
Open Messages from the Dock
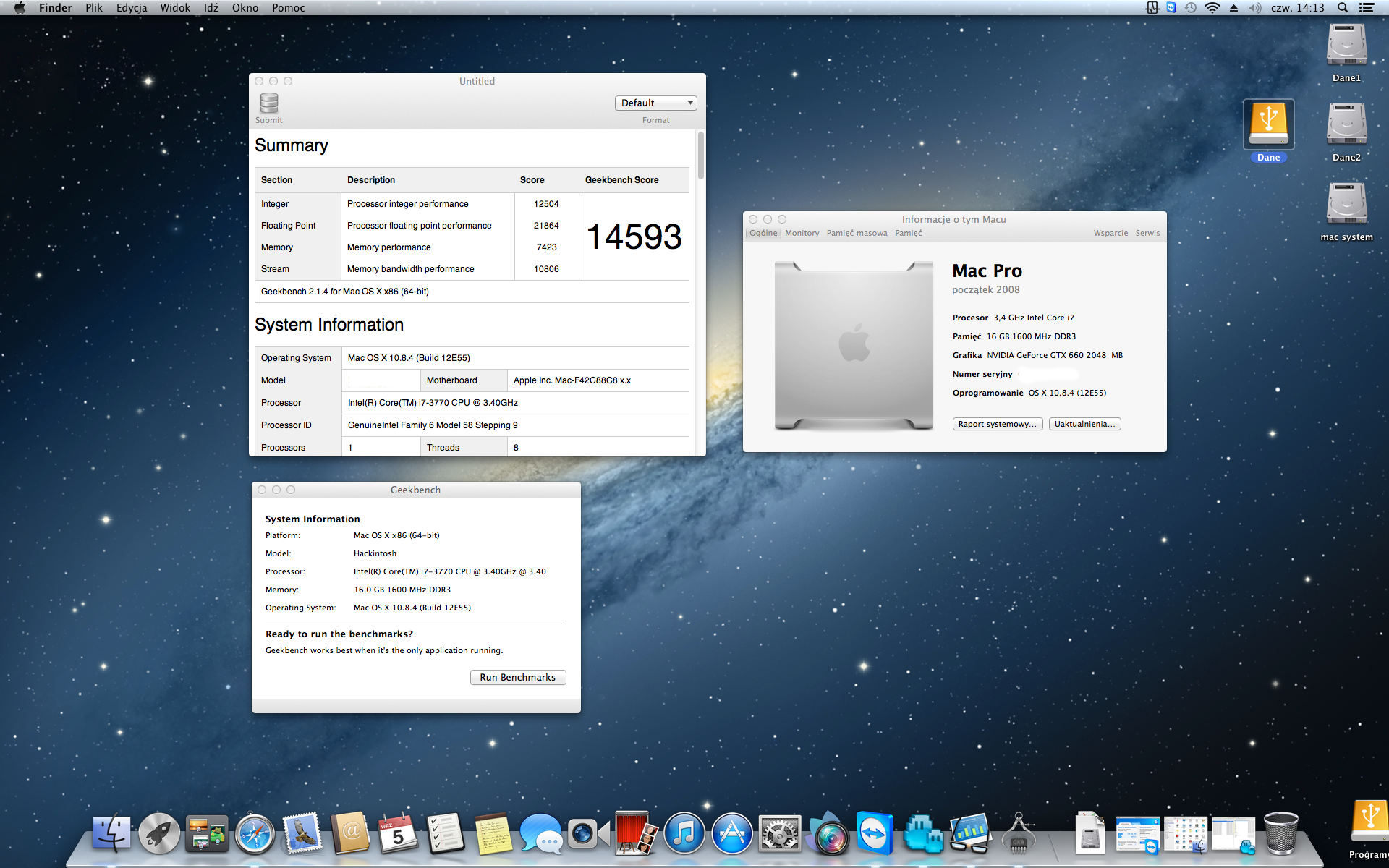540,833
